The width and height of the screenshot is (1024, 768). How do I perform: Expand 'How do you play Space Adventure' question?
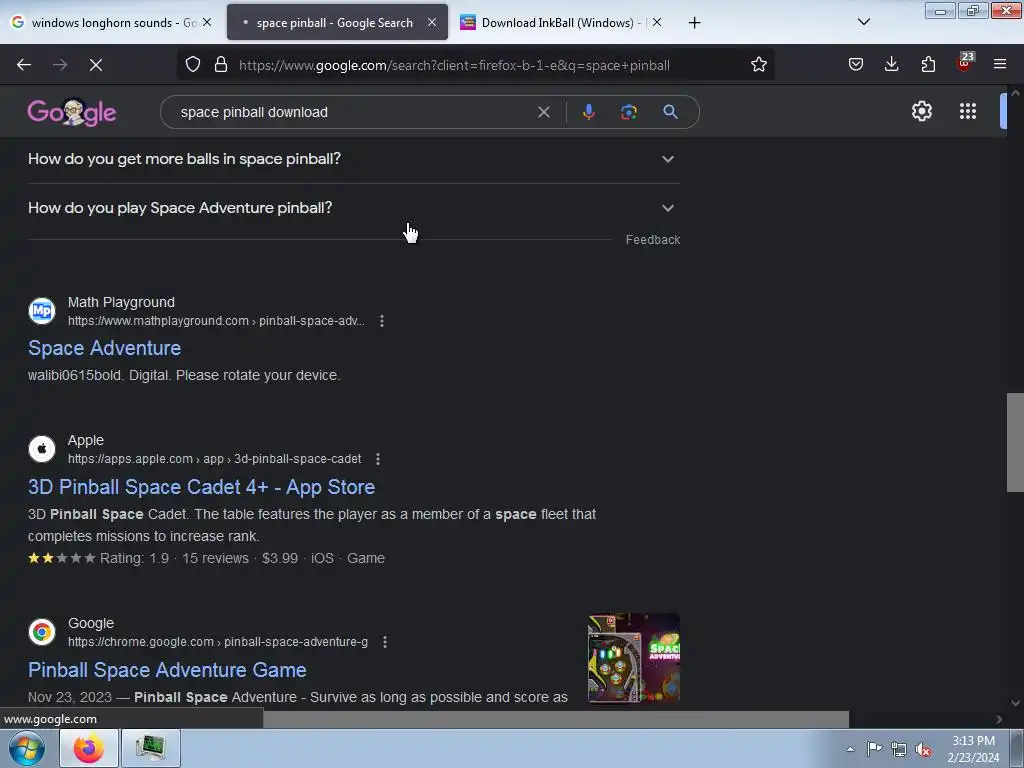[354, 208]
